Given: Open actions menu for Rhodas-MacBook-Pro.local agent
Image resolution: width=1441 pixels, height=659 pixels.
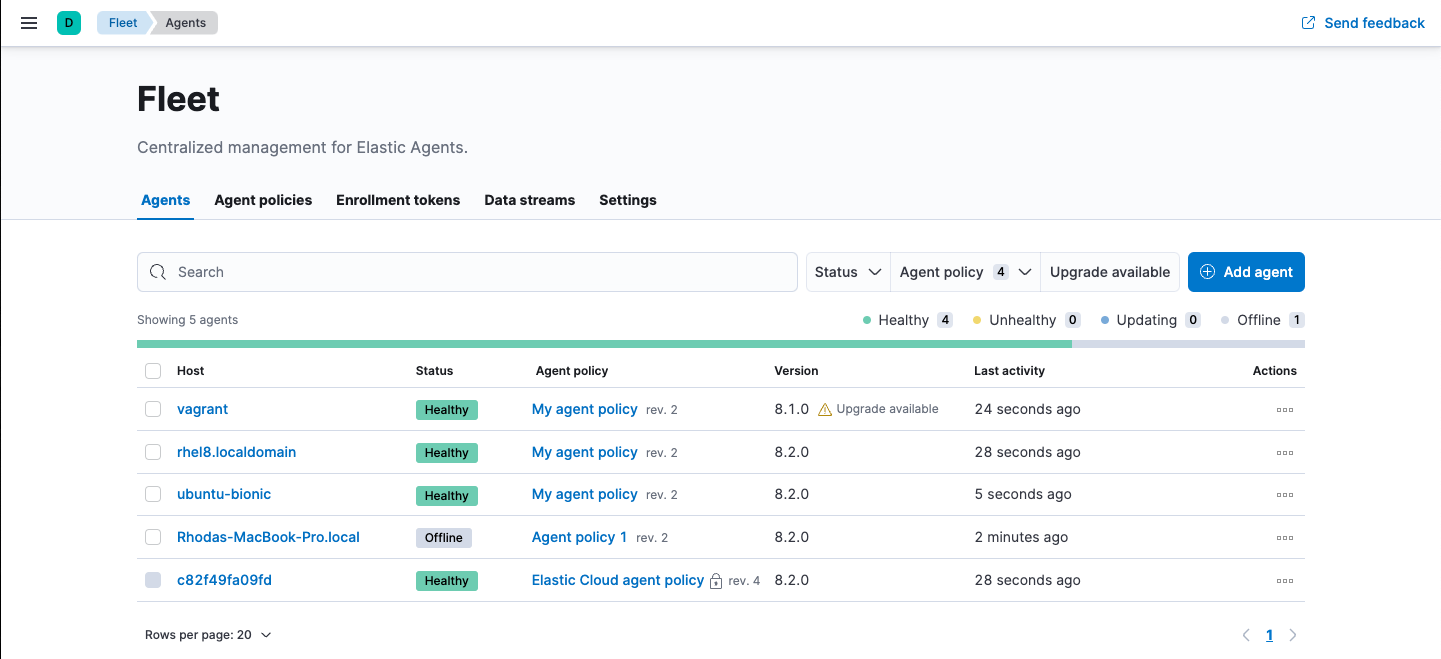Looking at the screenshot, I should (x=1284, y=538).
